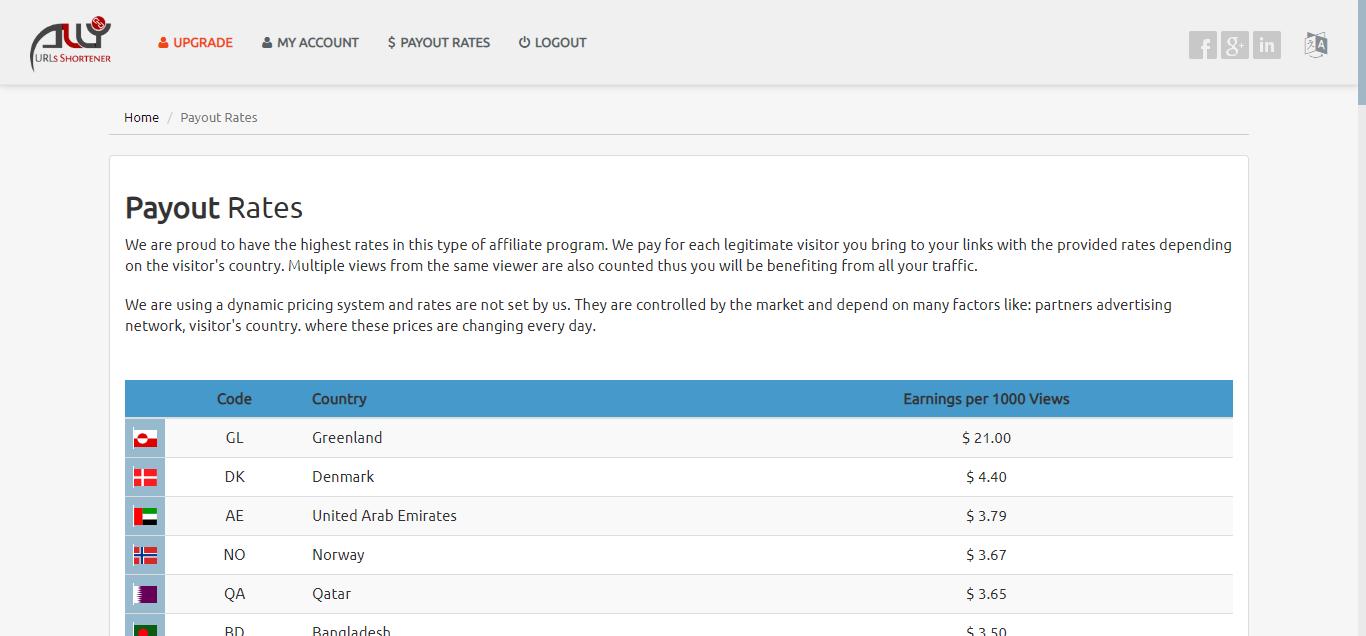Click the Denmark flag icon
The height and width of the screenshot is (636, 1366).
tap(145, 477)
